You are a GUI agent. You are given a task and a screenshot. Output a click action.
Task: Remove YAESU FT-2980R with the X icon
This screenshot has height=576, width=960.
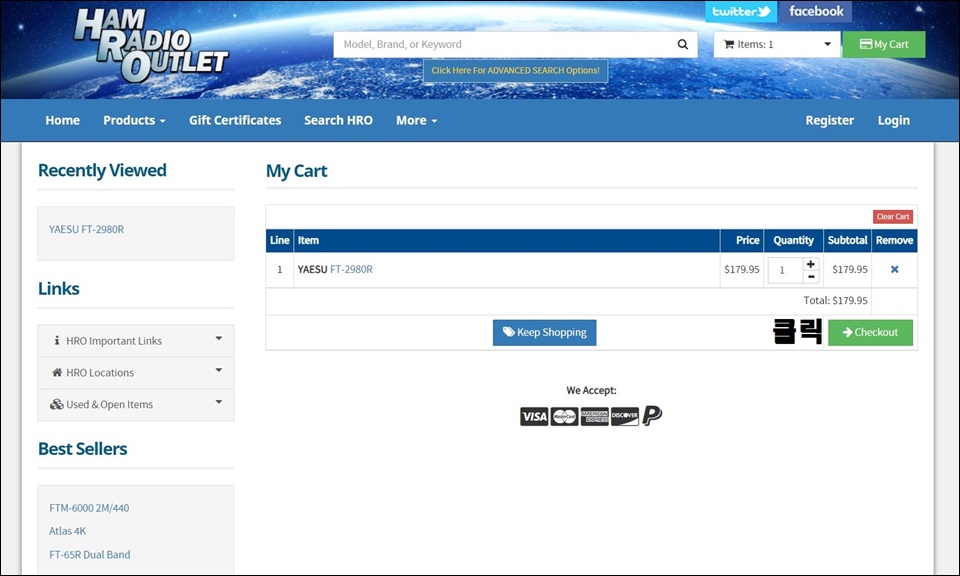click(894, 269)
